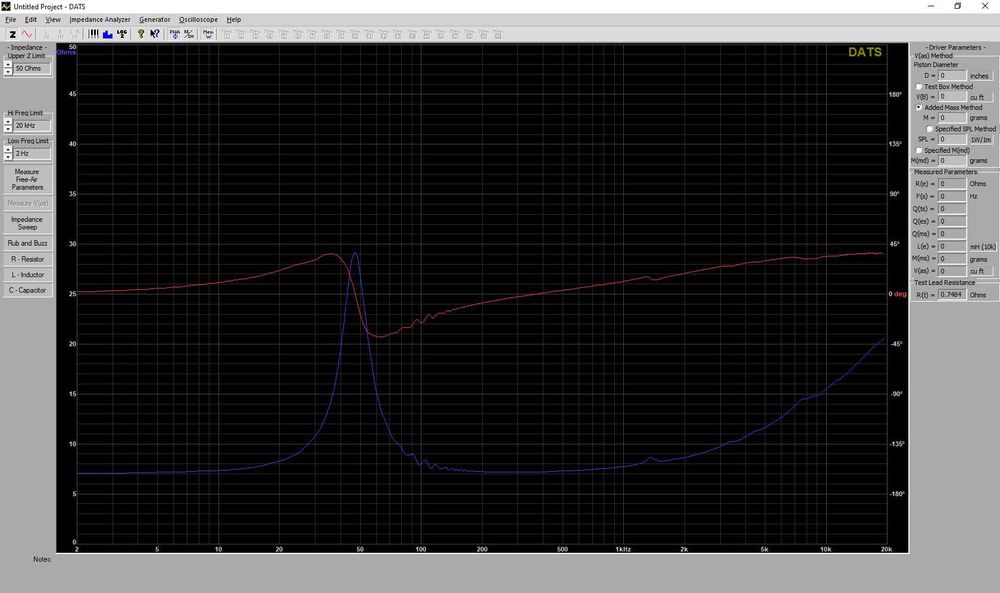Select Test Box Method radio button
Image resolution: width=1000 pixels, height=593 pixels.
pos(919,87)
